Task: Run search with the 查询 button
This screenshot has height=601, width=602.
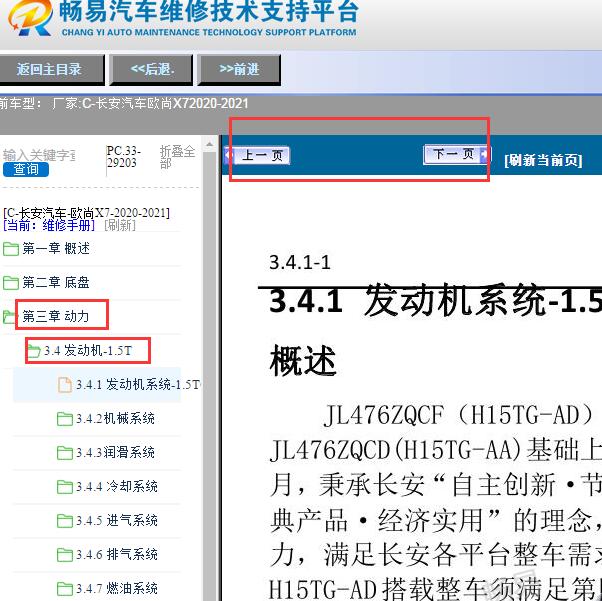Action: point(26,169)
